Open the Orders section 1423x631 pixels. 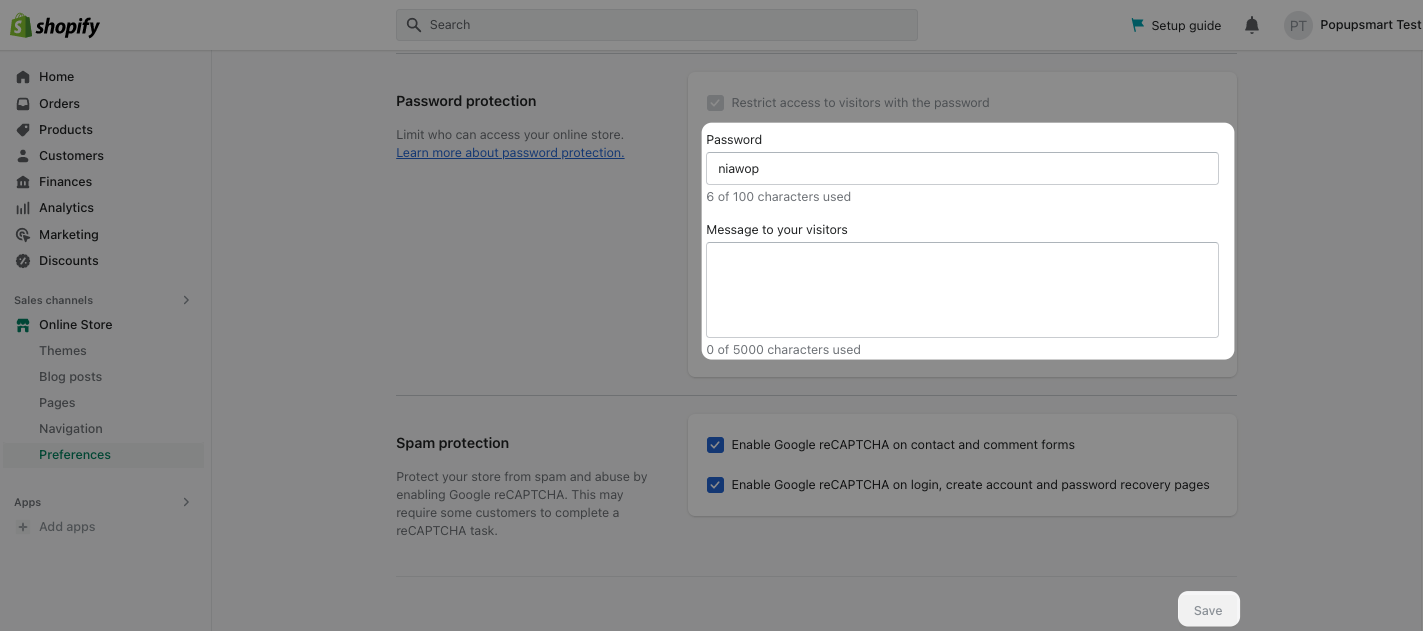(59, 103)
